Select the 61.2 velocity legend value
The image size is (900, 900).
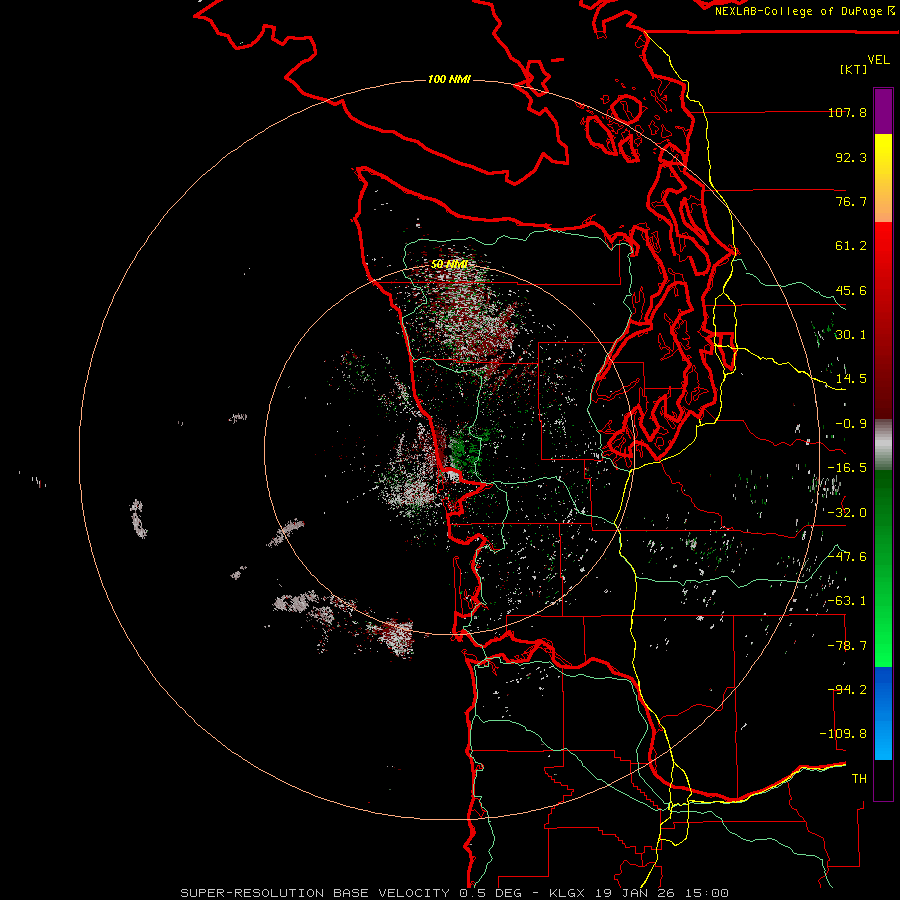point(851,246)
